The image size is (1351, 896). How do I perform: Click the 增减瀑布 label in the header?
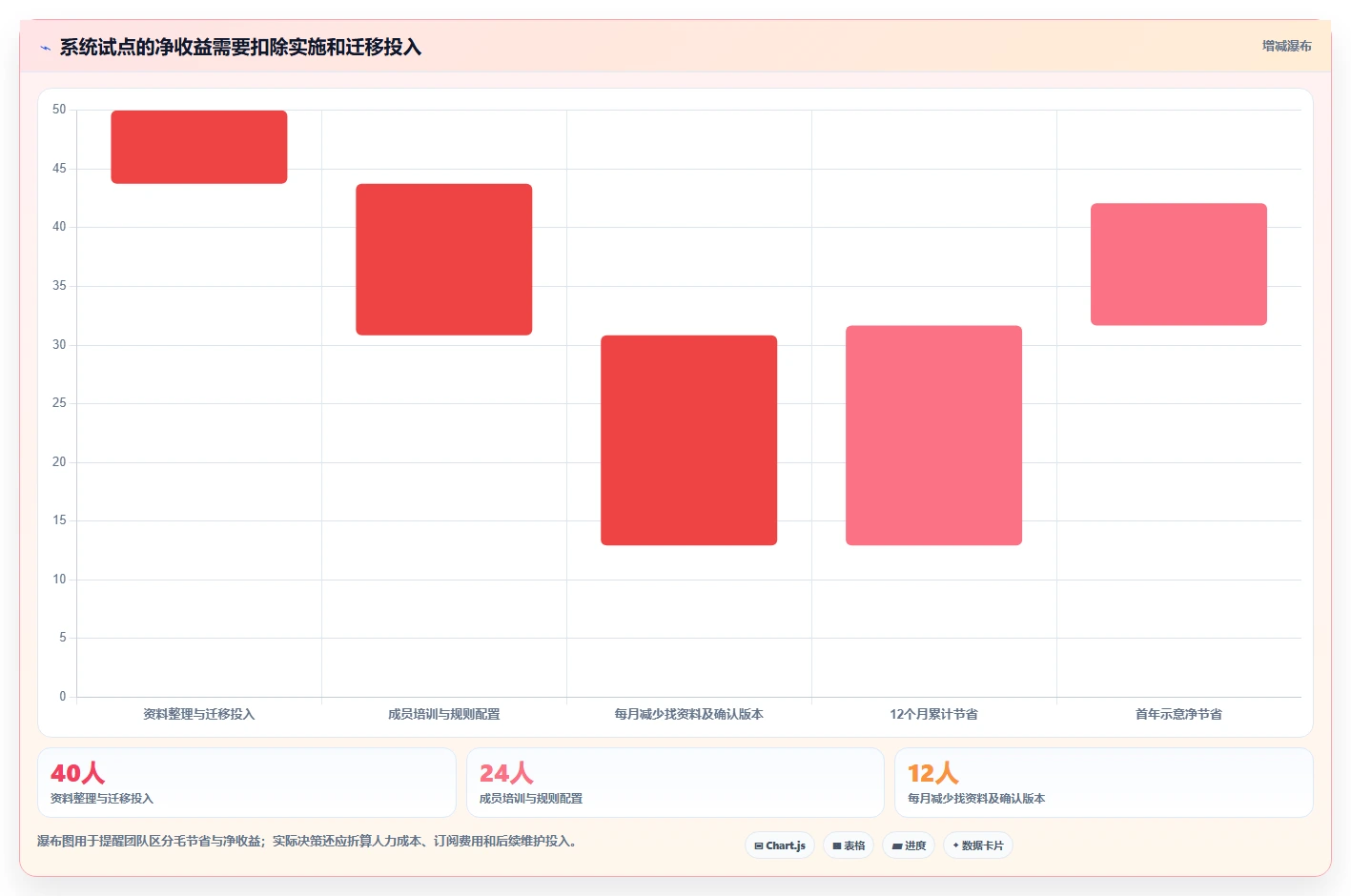click(1286, 46)
